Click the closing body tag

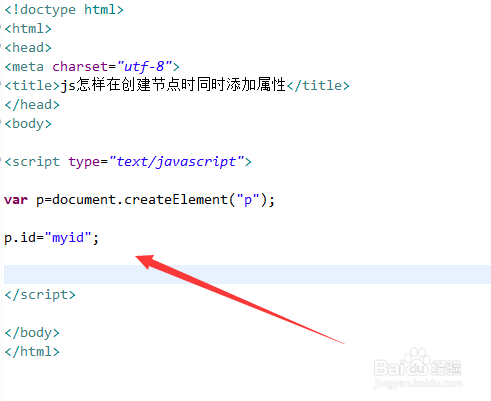pos(32,333)
